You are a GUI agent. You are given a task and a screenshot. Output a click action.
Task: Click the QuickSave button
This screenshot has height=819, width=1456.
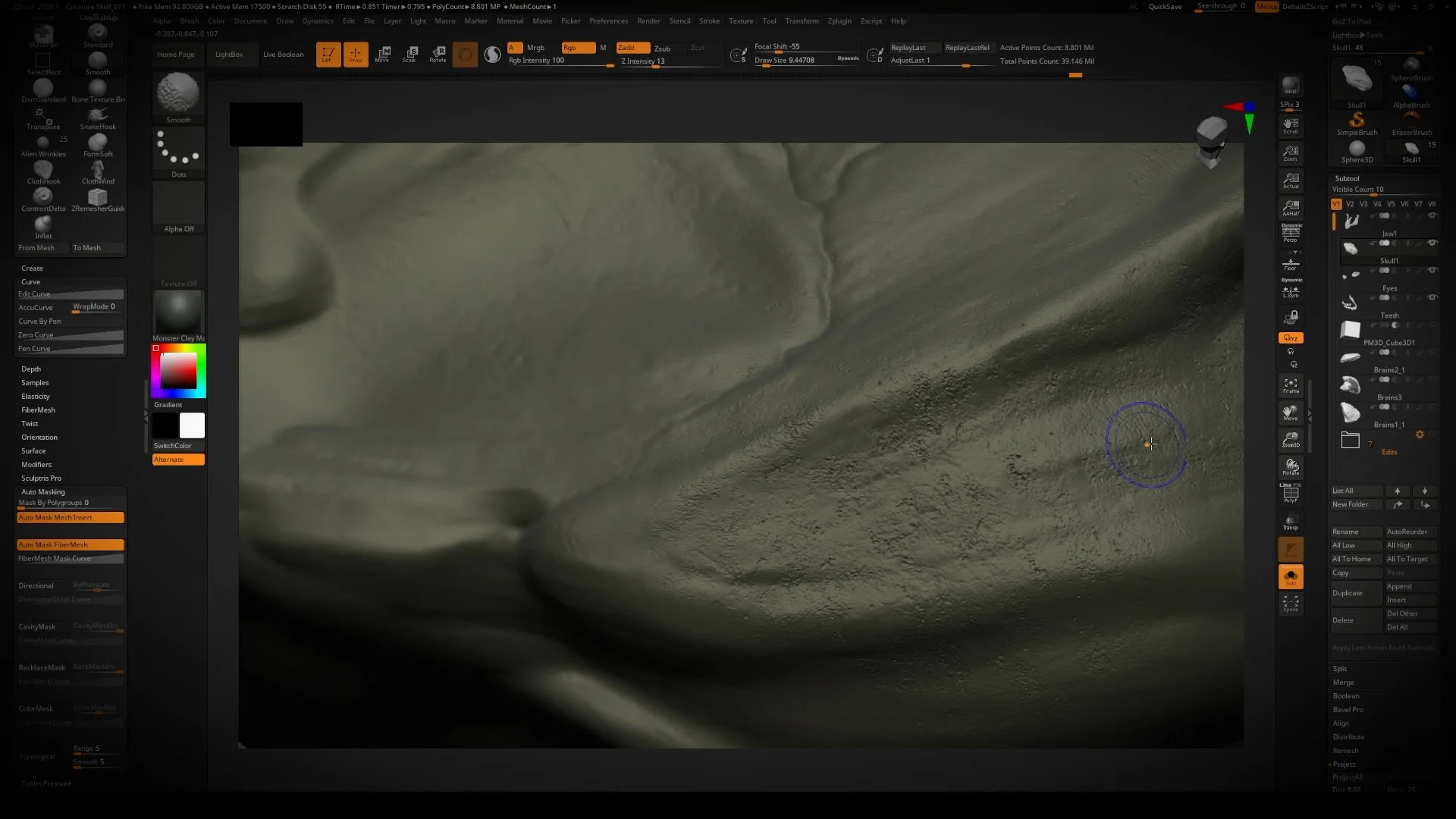(x=1164, y=6)
